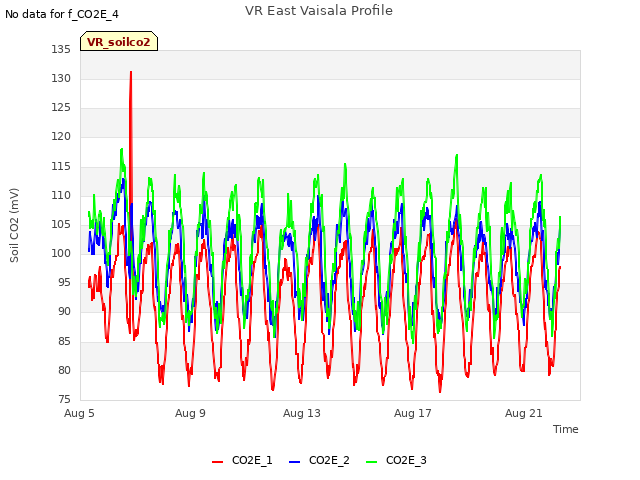Click the green peak near 117 mV around Aug 18
The height and width of the screenshot is (480, 640).
(x=456, y=156)
